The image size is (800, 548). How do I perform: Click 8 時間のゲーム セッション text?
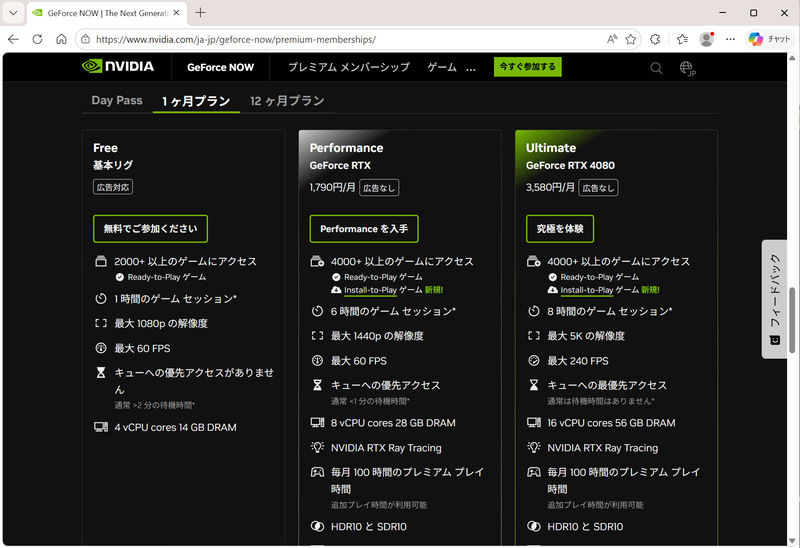pyautogui.click(x=610, y=311)
